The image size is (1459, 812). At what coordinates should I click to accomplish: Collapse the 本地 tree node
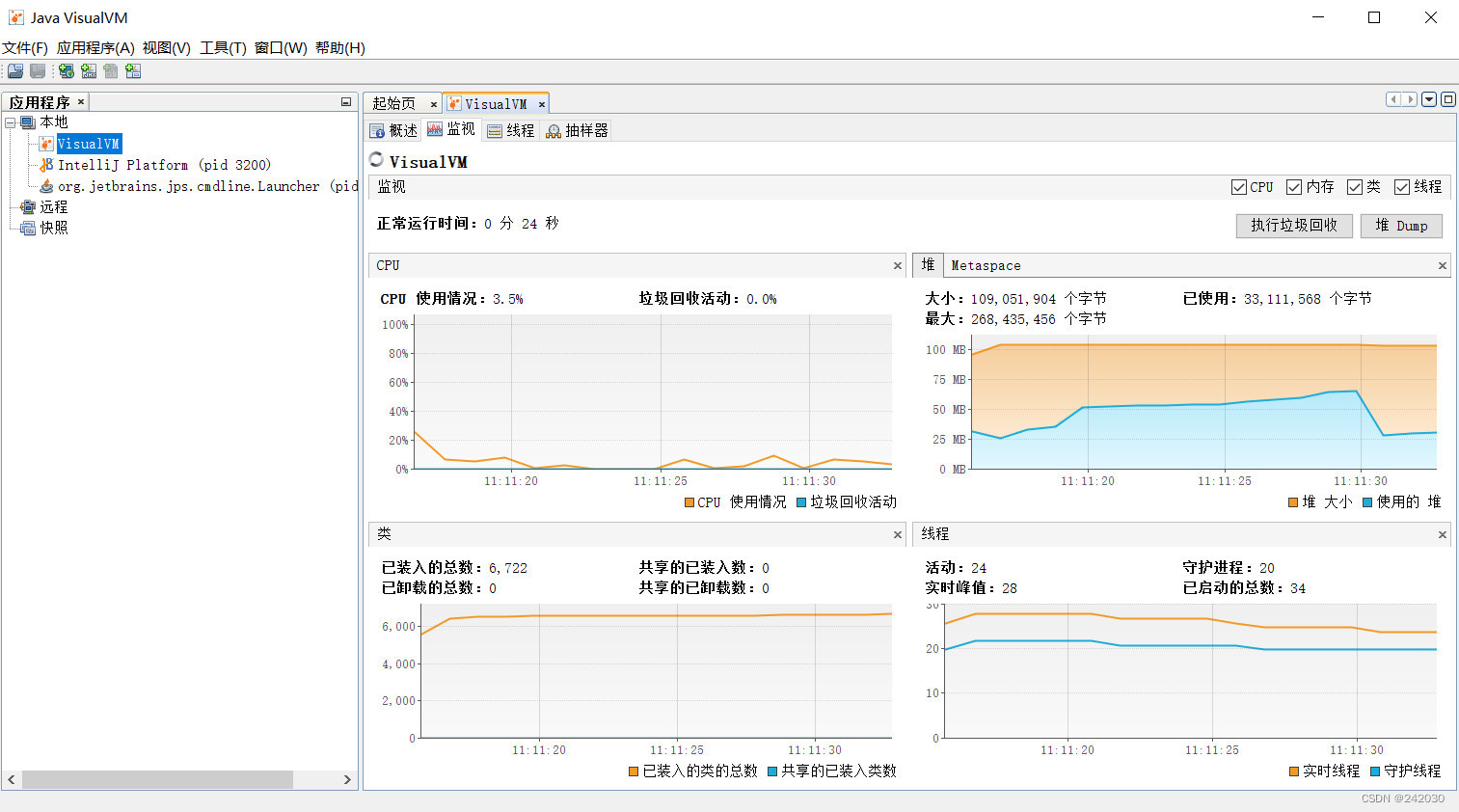click(10, 122)
